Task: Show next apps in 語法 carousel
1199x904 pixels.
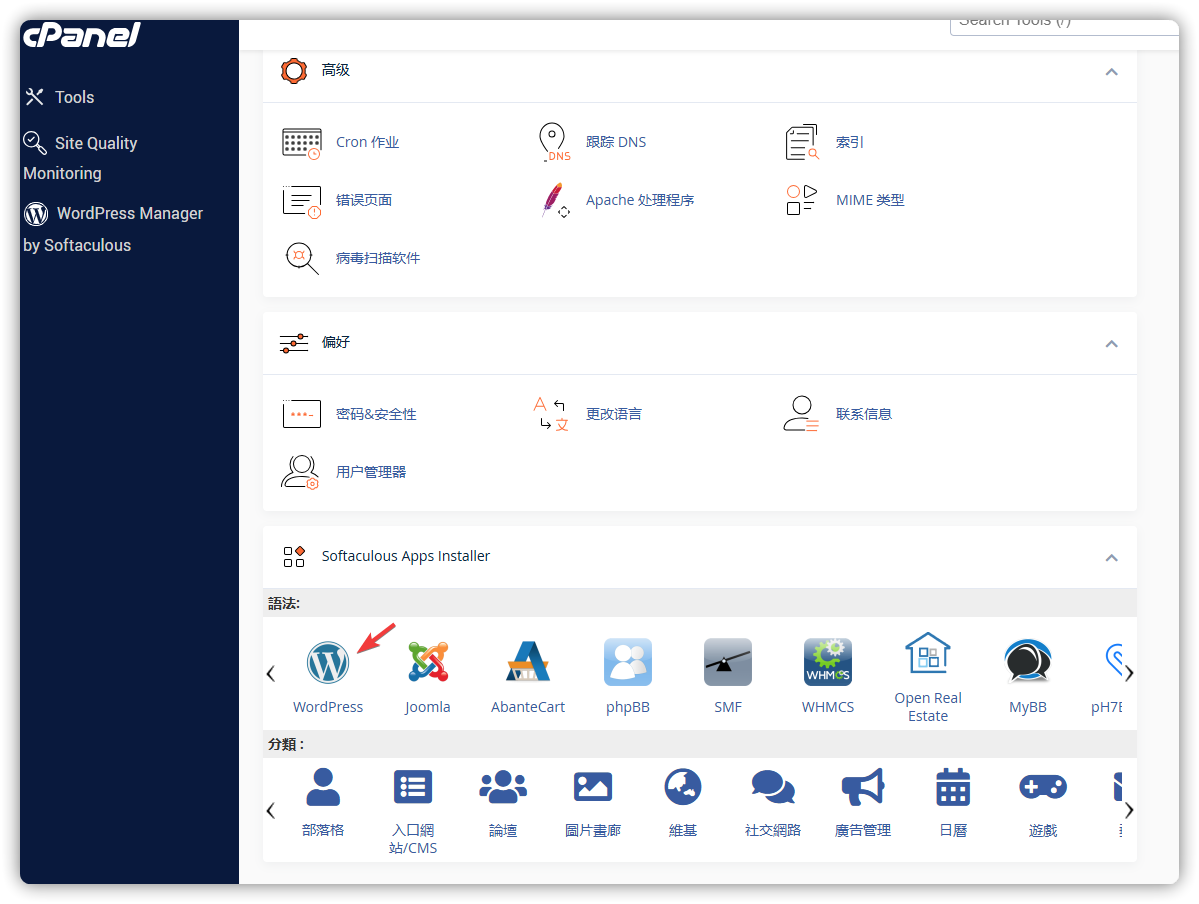Action: pyautogui.click(x=1129, y=674)
